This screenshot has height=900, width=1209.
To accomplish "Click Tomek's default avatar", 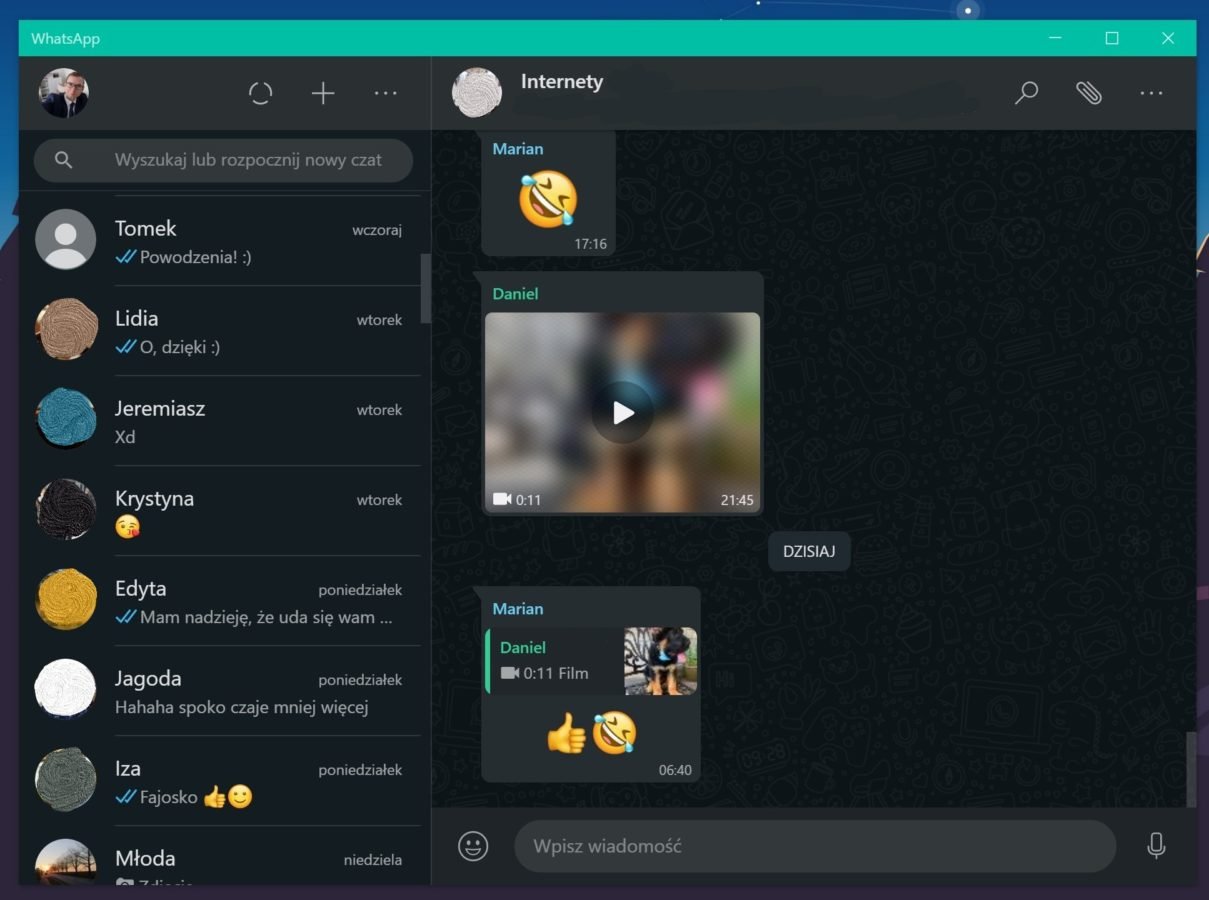I will point(66,239).
